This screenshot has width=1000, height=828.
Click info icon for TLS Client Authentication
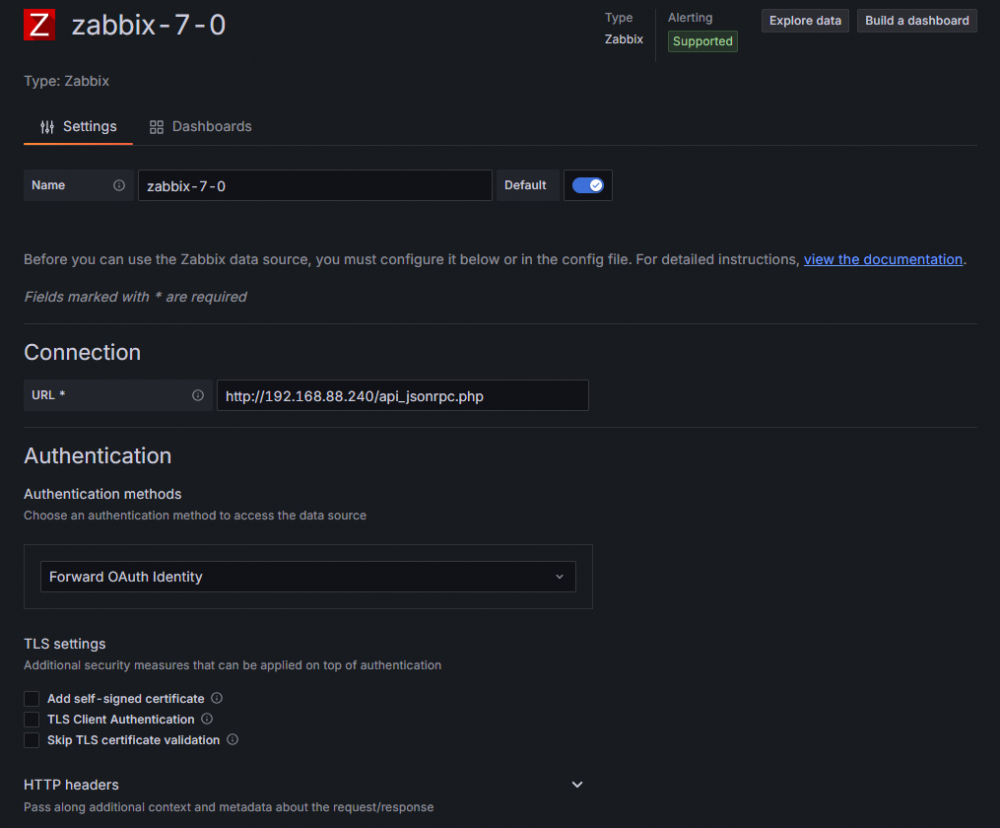point(207,719)
